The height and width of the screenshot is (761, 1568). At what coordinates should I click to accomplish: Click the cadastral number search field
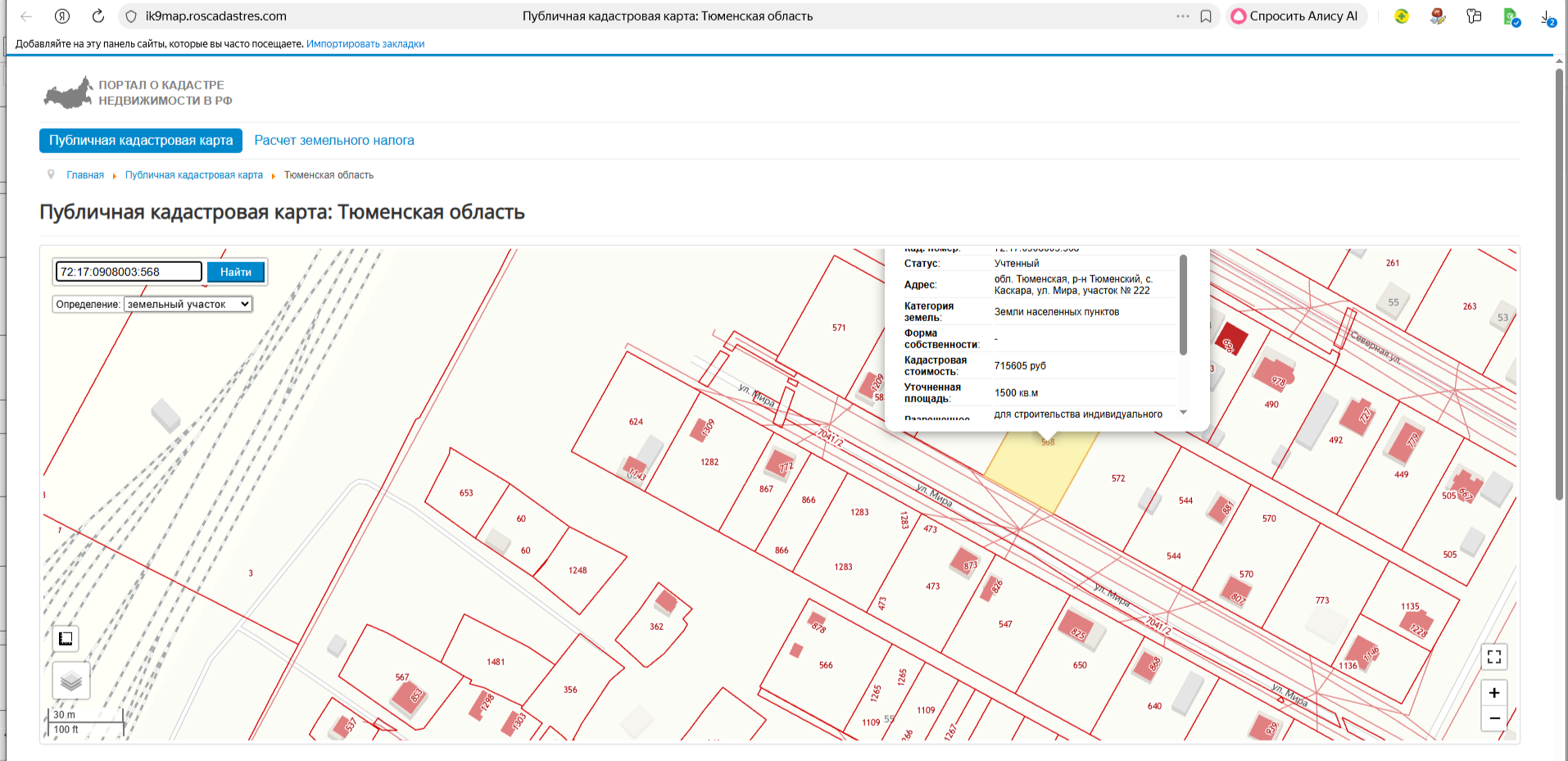click(x=129, y=272)
